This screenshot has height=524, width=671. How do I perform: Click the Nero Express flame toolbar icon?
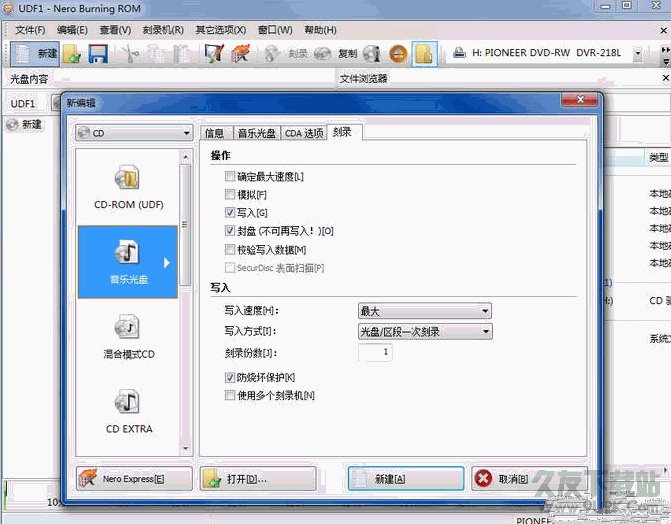click(240, 54)
